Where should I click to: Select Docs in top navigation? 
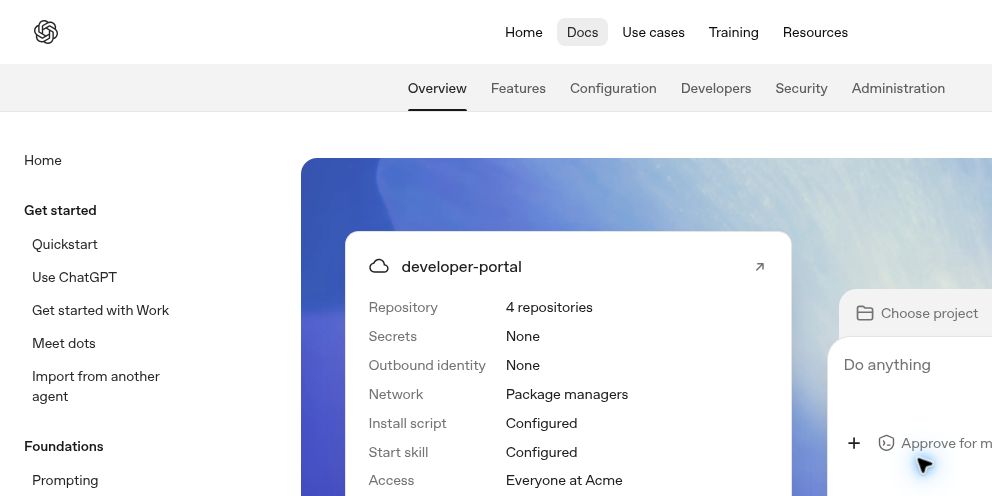[x=582, y=32]
